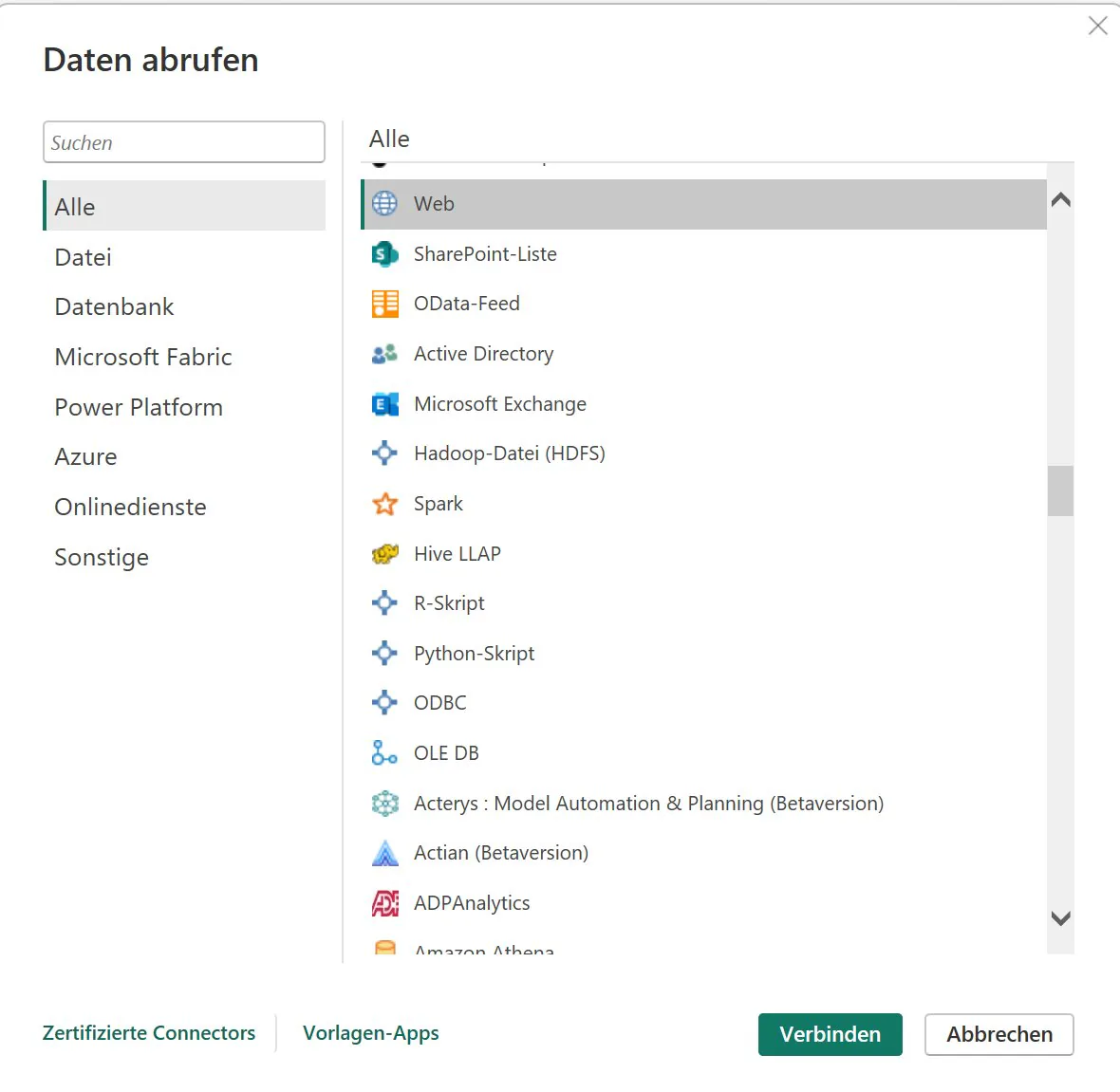Screen dimensions: 1120x1092
Task: Select the Datenbank category
Action: [x=114, y=307]
